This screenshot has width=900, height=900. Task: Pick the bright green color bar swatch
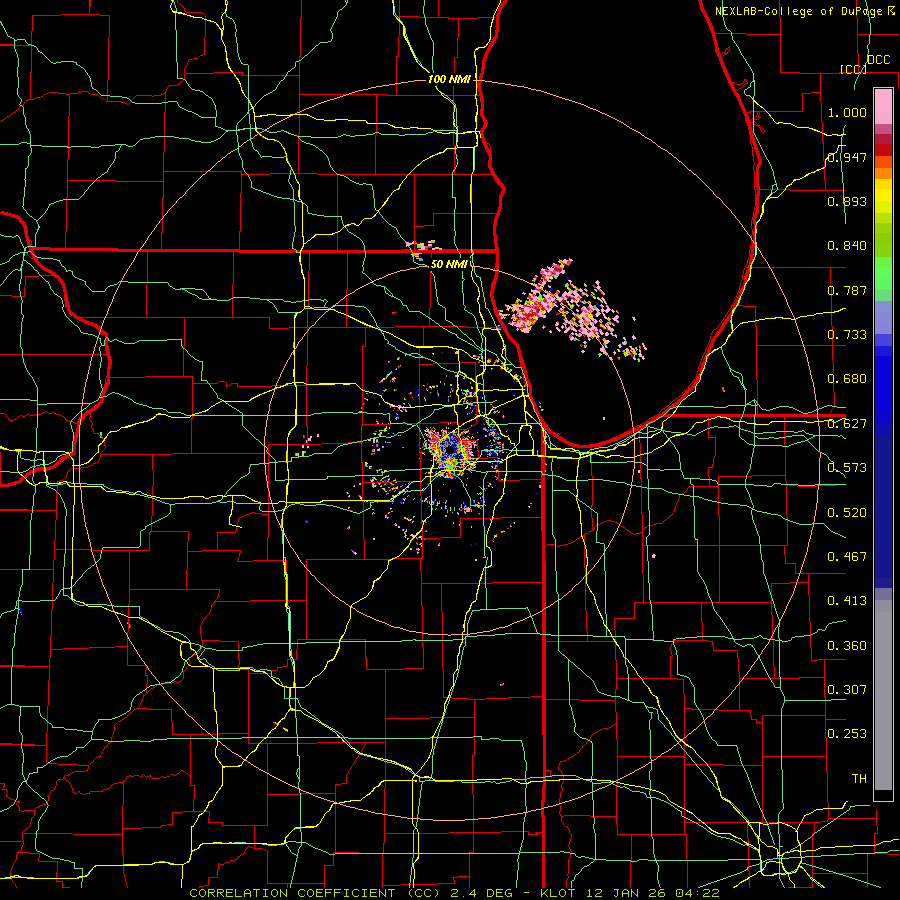(x=883, y=273)
